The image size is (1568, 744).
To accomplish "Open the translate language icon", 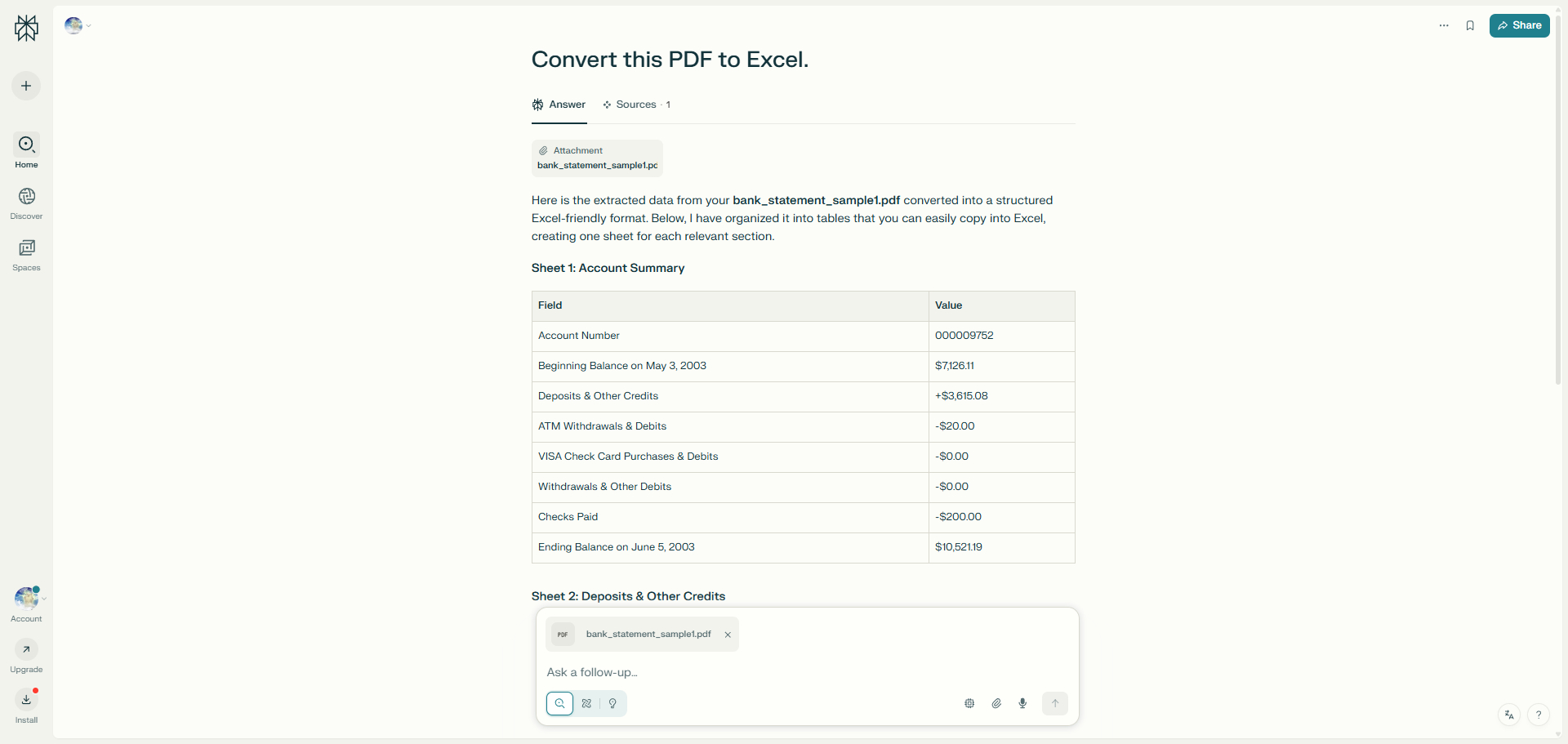I will (x=1509, y=715).
